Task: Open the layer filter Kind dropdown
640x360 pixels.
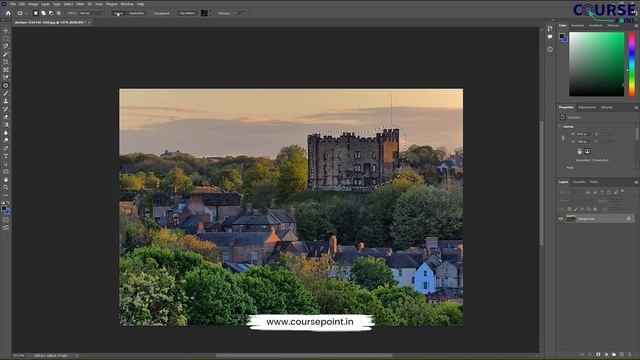Action: click(x=571, y=192)
